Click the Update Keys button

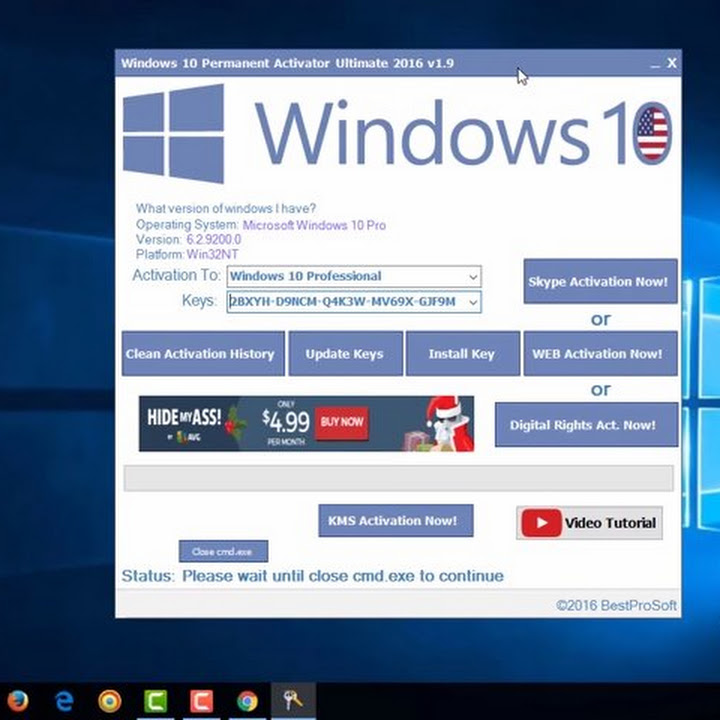coord(346,354)
